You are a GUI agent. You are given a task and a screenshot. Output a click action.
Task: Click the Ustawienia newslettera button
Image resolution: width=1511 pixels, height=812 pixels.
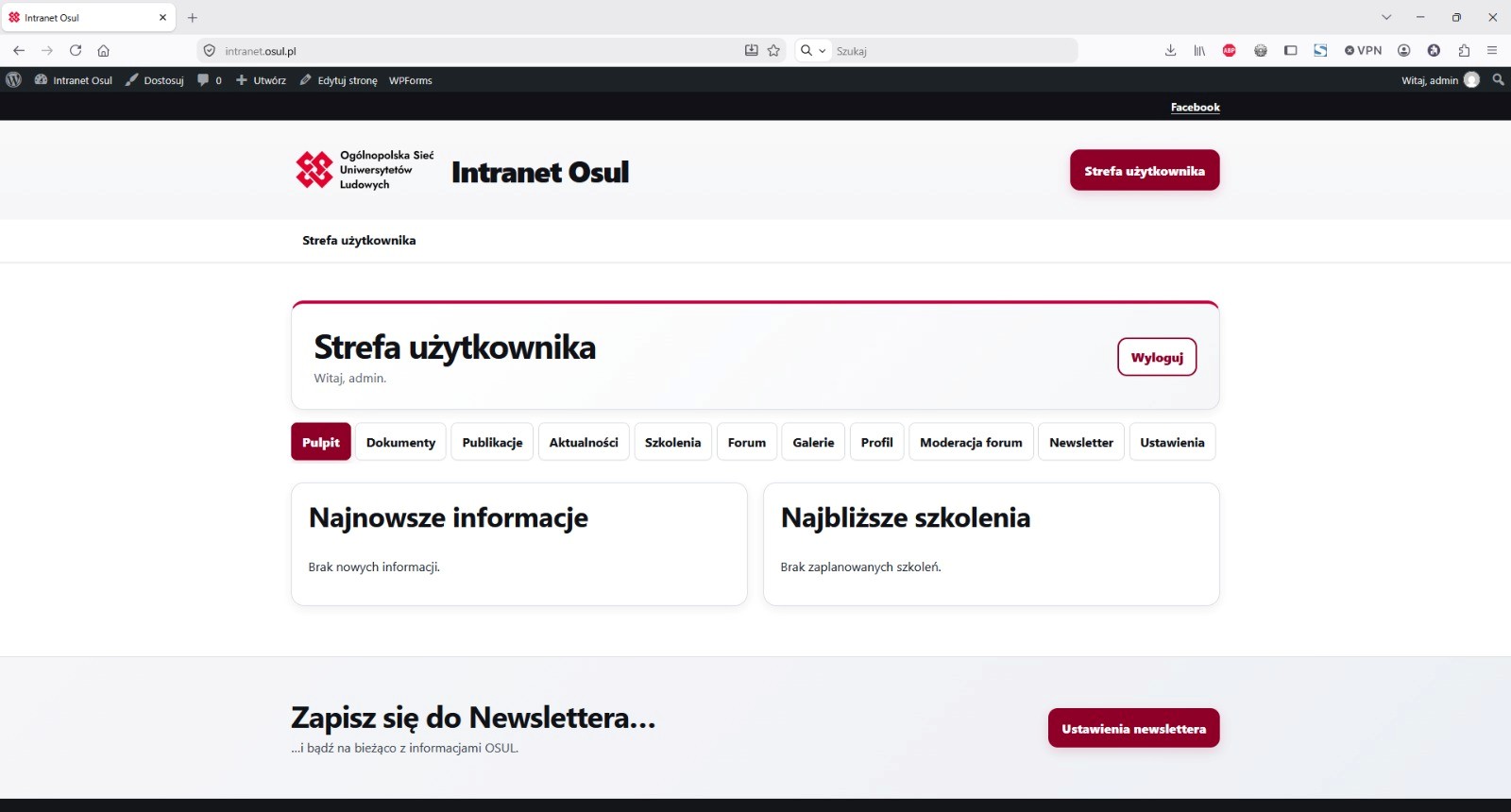point(1133,728)
